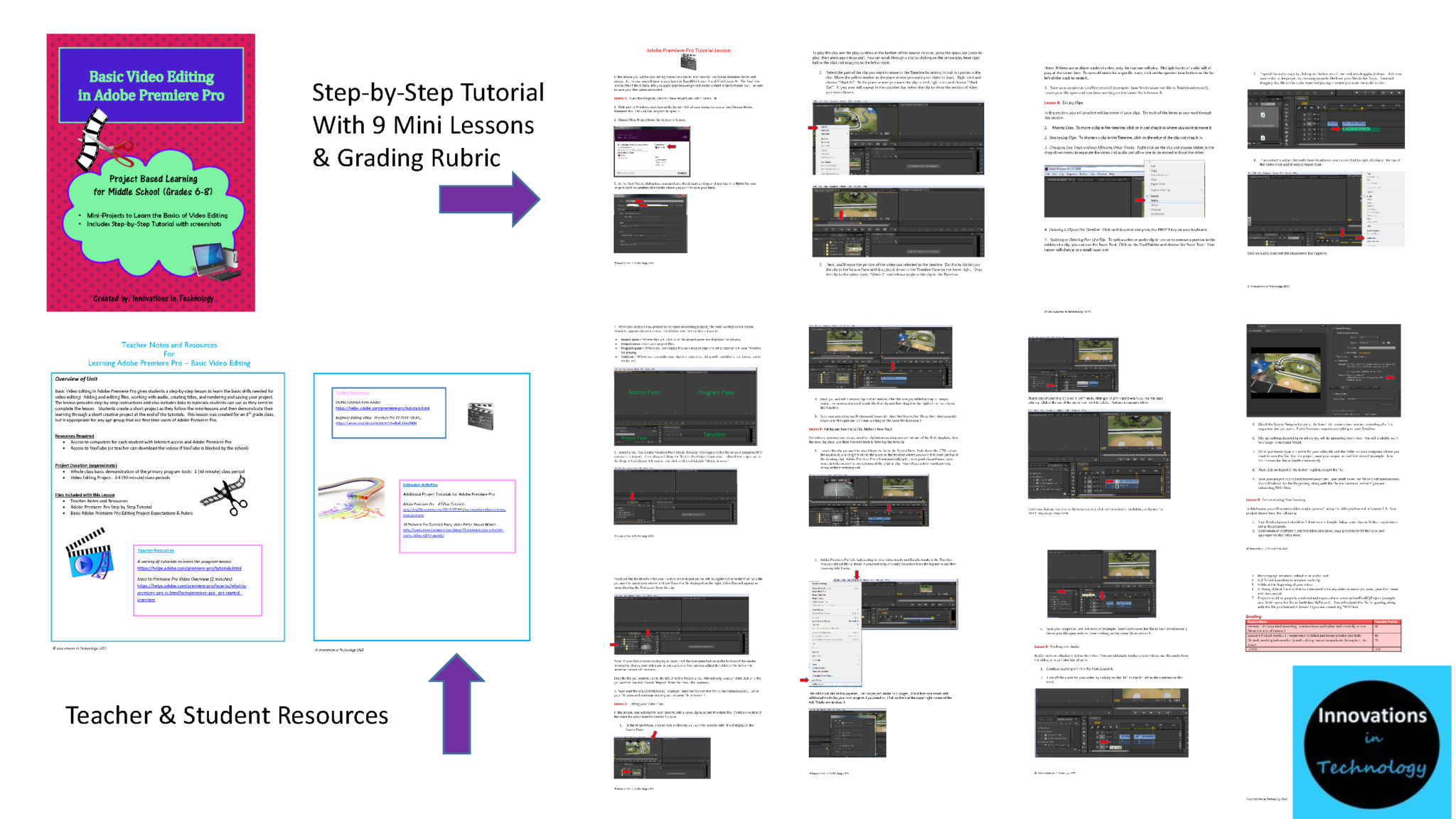The width and height of the screenshot is (1456, 819).
Task: Click the Innovations in Technology circular logo
Action: pos(1372,739)
